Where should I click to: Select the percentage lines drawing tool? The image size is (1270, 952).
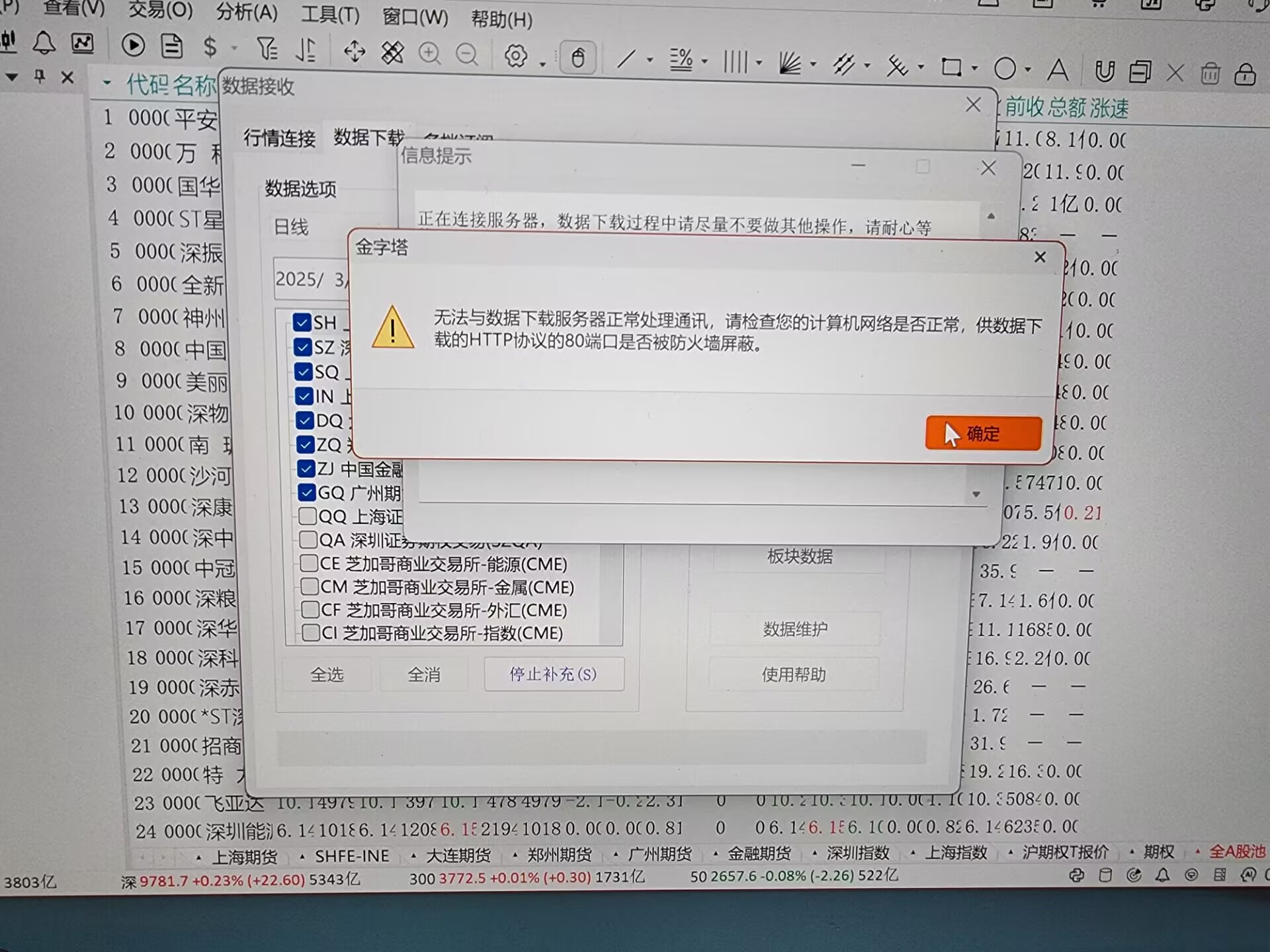(x=681, y=60)
